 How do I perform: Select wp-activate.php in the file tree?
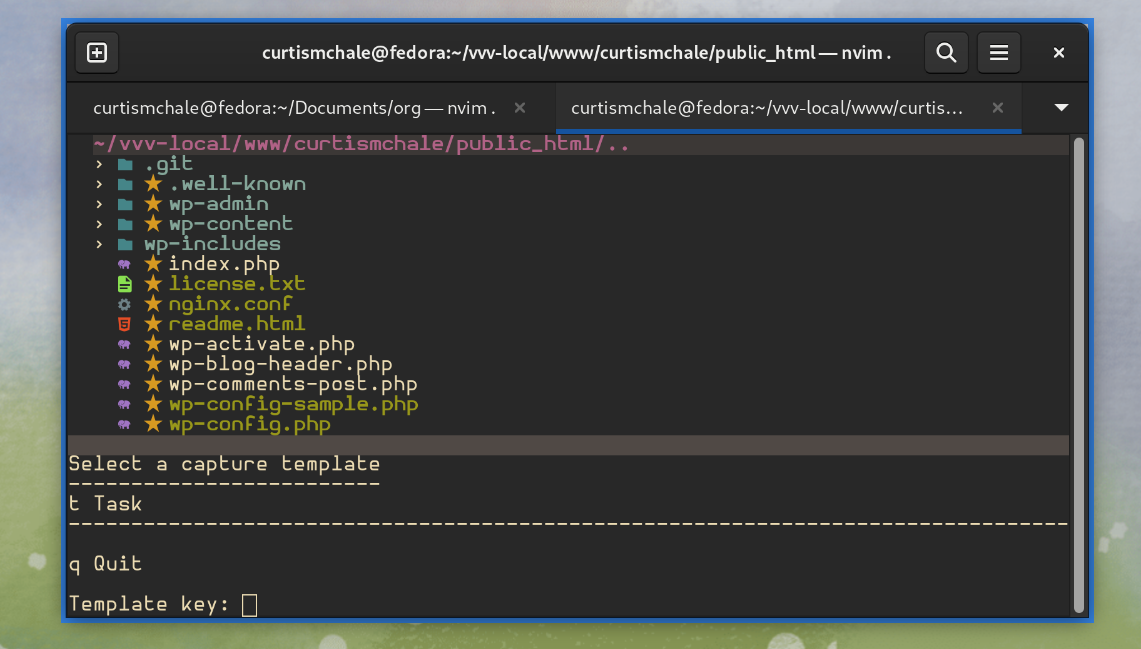pyautogui.click(x=261, y=344)
